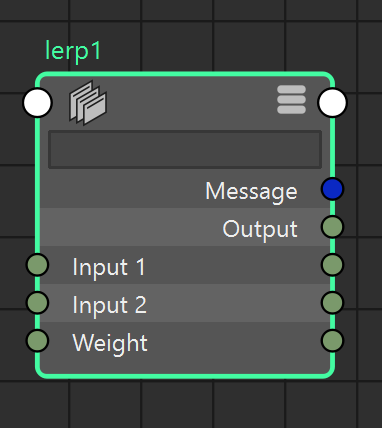Click the node attribute filter field
Viewport: 382px width, 428px height.
(x=185, y=149)
